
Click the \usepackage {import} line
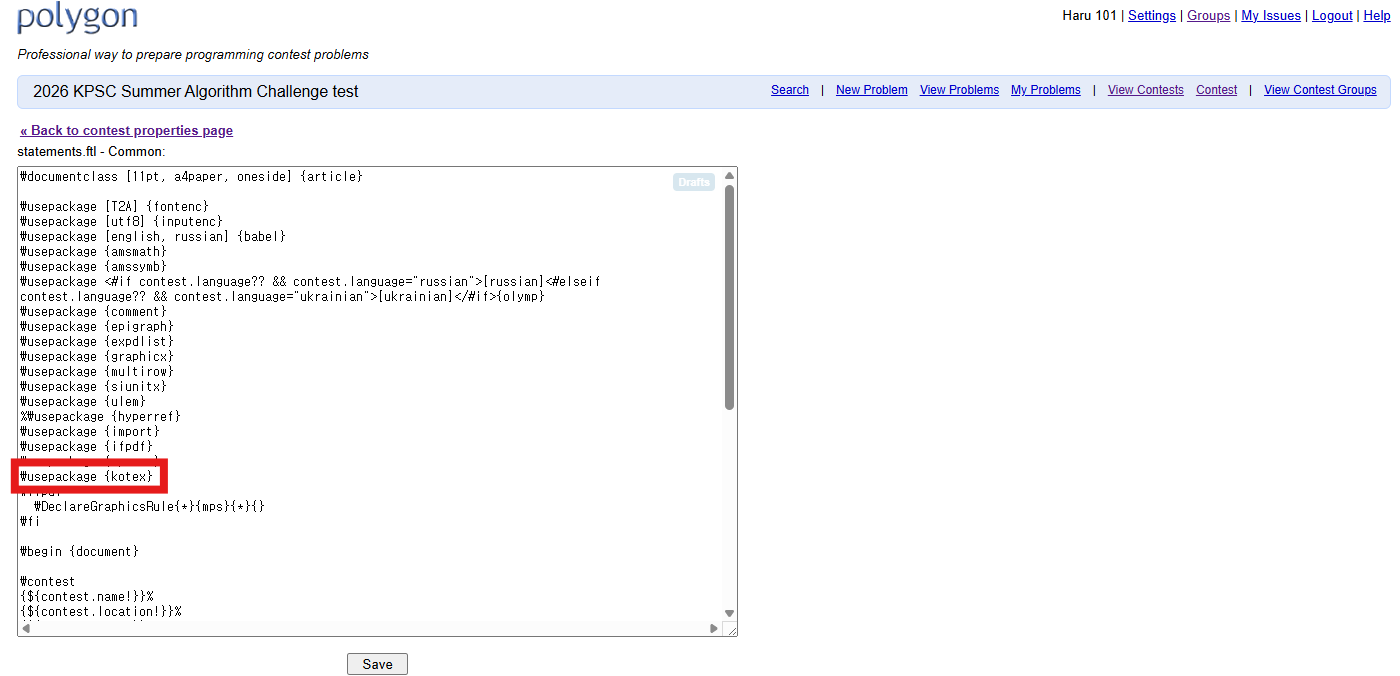(x=90, y=432)
